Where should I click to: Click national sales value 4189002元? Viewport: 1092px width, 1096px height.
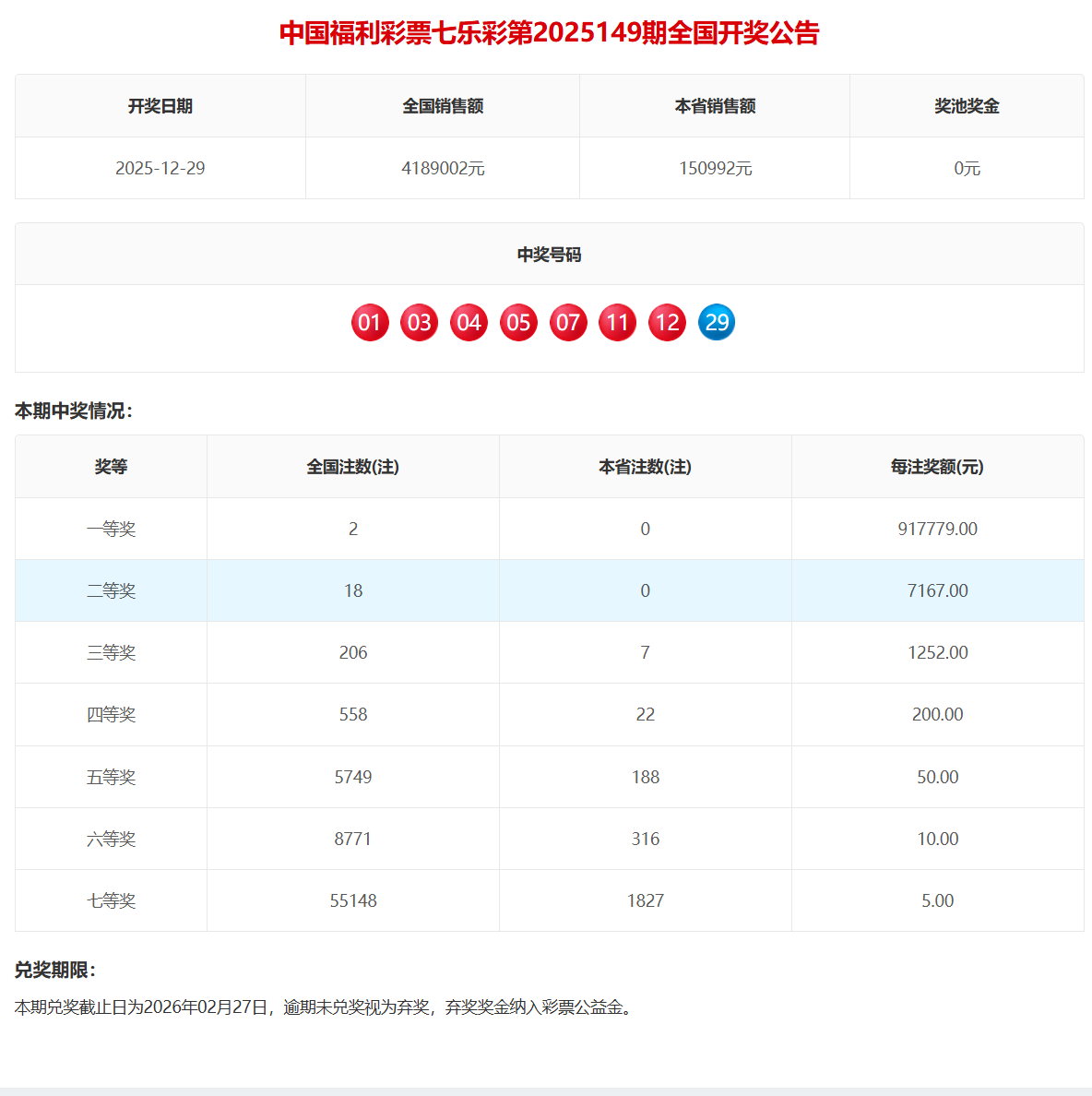443,169
